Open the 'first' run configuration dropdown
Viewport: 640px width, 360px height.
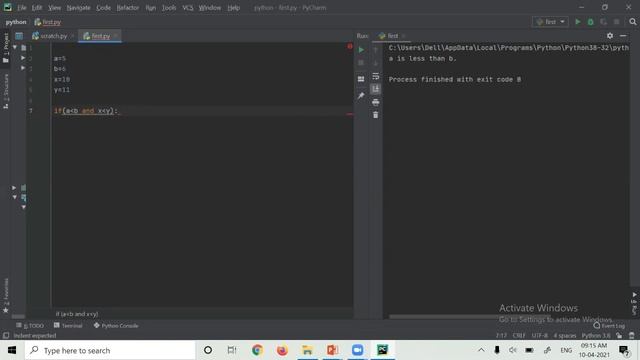pos(550,22)
